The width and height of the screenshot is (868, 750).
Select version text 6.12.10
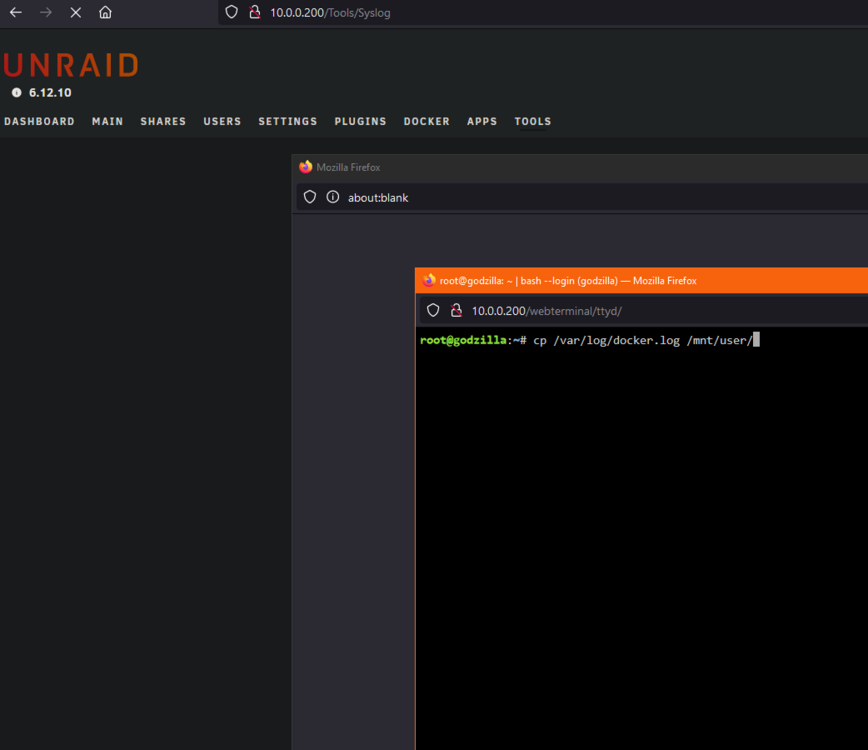click(50, 92)
